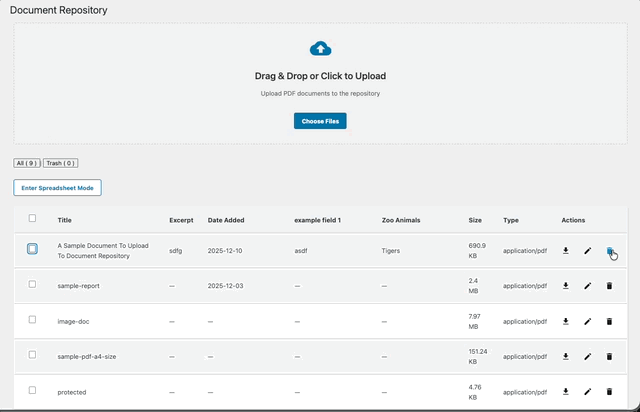Trash the A Sample Document row
This screenshot has height=412, width=640.
pyautogui.click(x=609, y=251)
